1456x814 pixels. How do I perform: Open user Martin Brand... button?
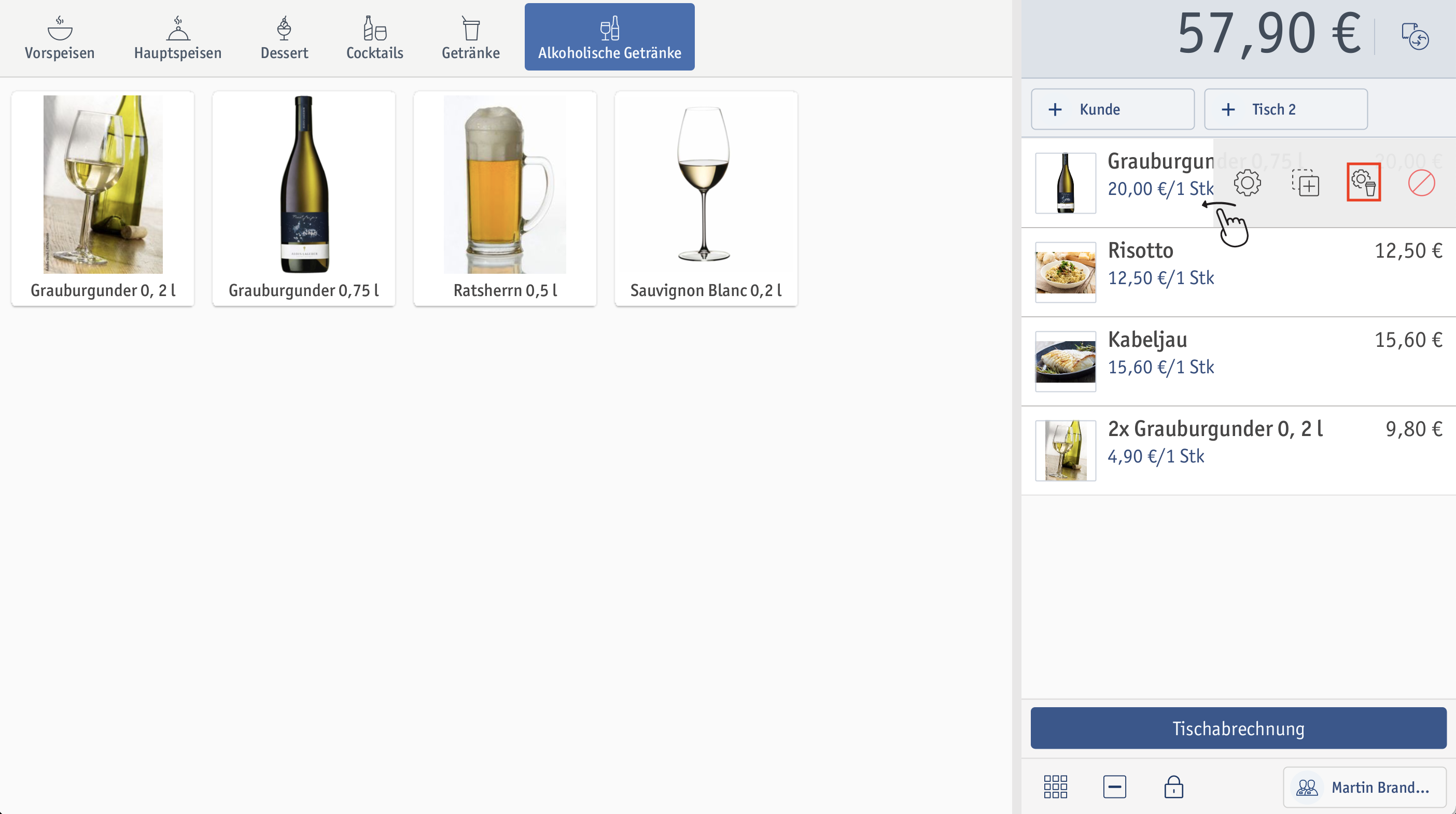[x=1364, y=787]
